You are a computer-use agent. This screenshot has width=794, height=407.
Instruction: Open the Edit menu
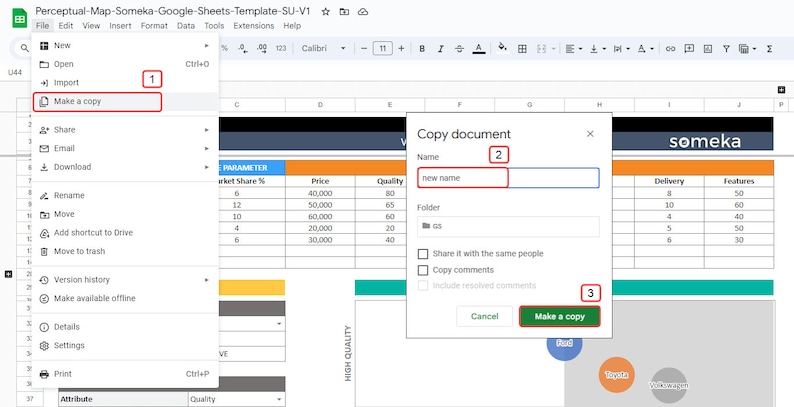click(66, 25)
